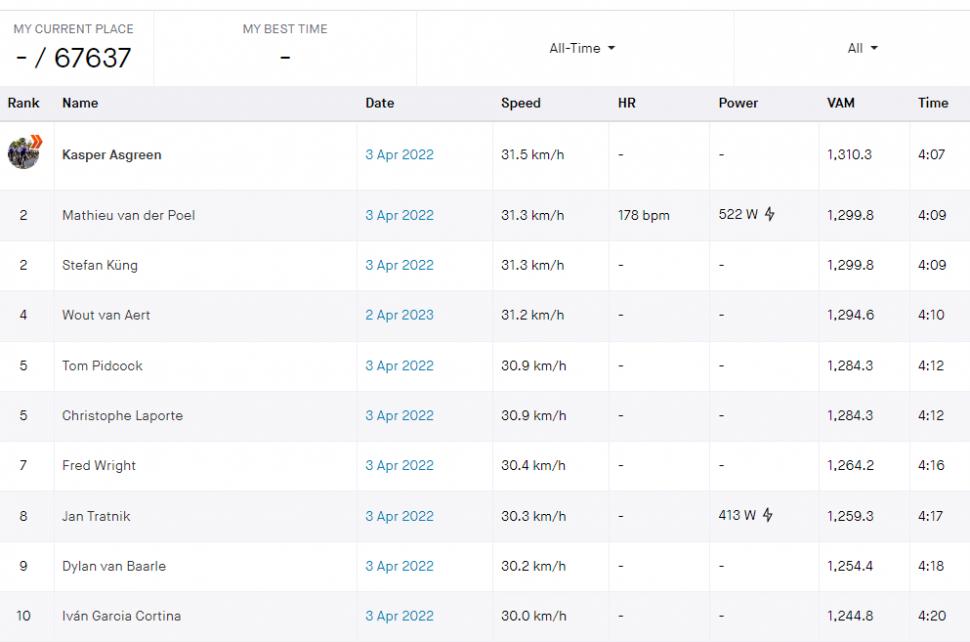The height and width of the screenshot is (642, 970).
Task: Click the name Stefan Küng
Action: click(100, 265)
